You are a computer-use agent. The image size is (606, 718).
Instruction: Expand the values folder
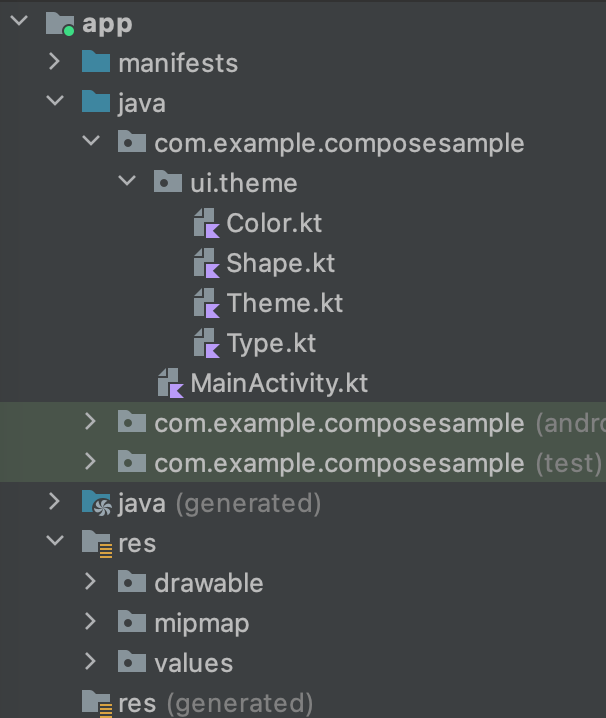click(x=90, y=662)
